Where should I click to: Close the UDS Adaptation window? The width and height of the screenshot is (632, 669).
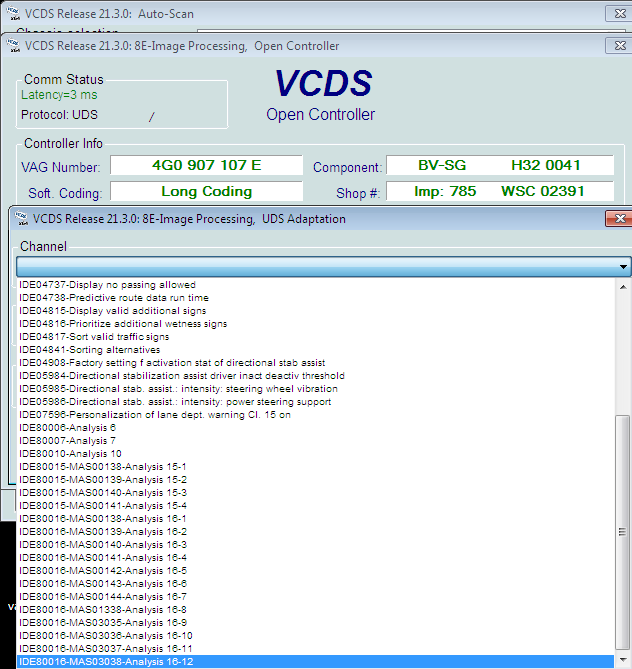coord(619,218)
